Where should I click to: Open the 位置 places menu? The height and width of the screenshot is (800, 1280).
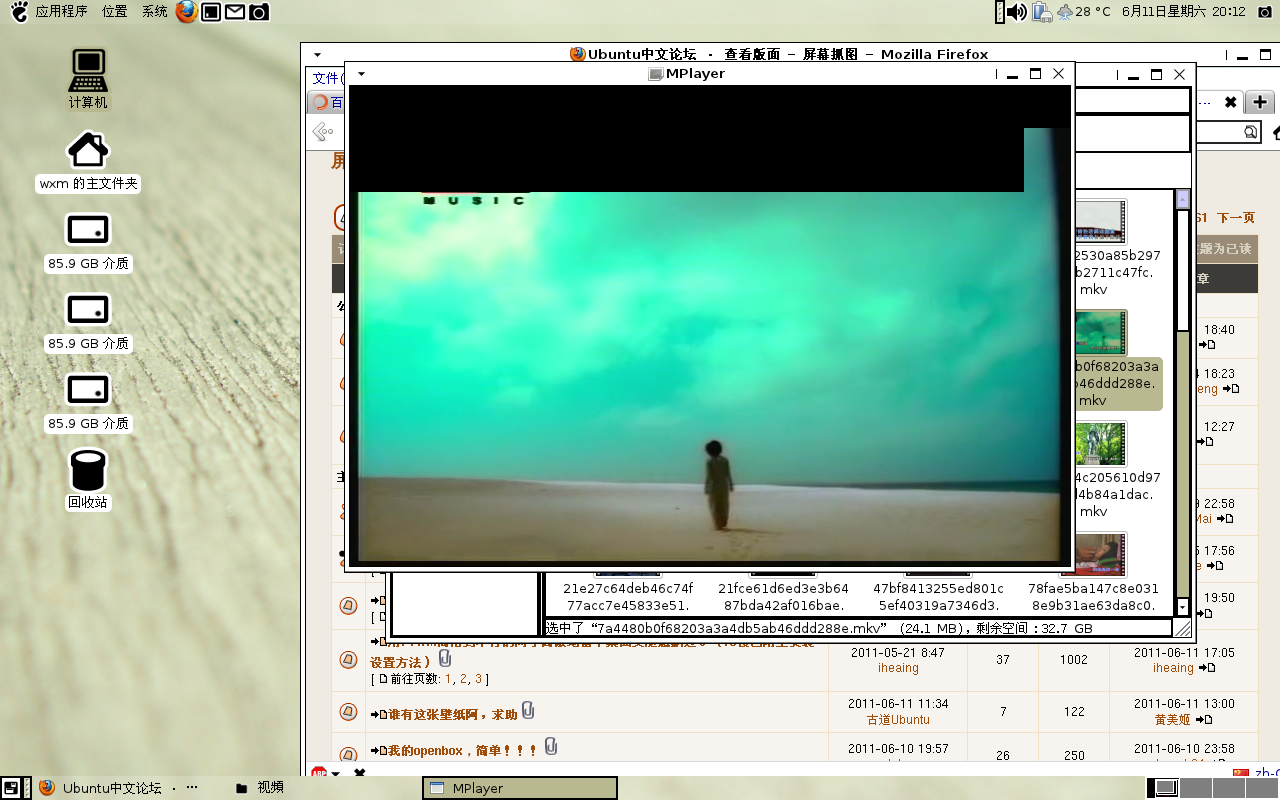115,12
